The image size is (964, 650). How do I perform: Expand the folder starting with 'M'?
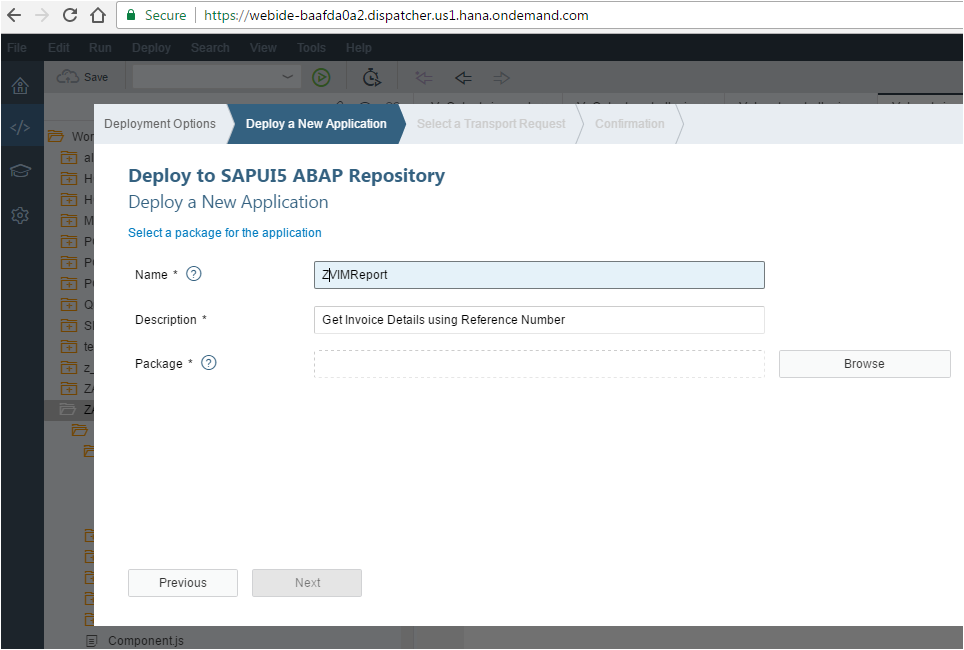(69, 221)
